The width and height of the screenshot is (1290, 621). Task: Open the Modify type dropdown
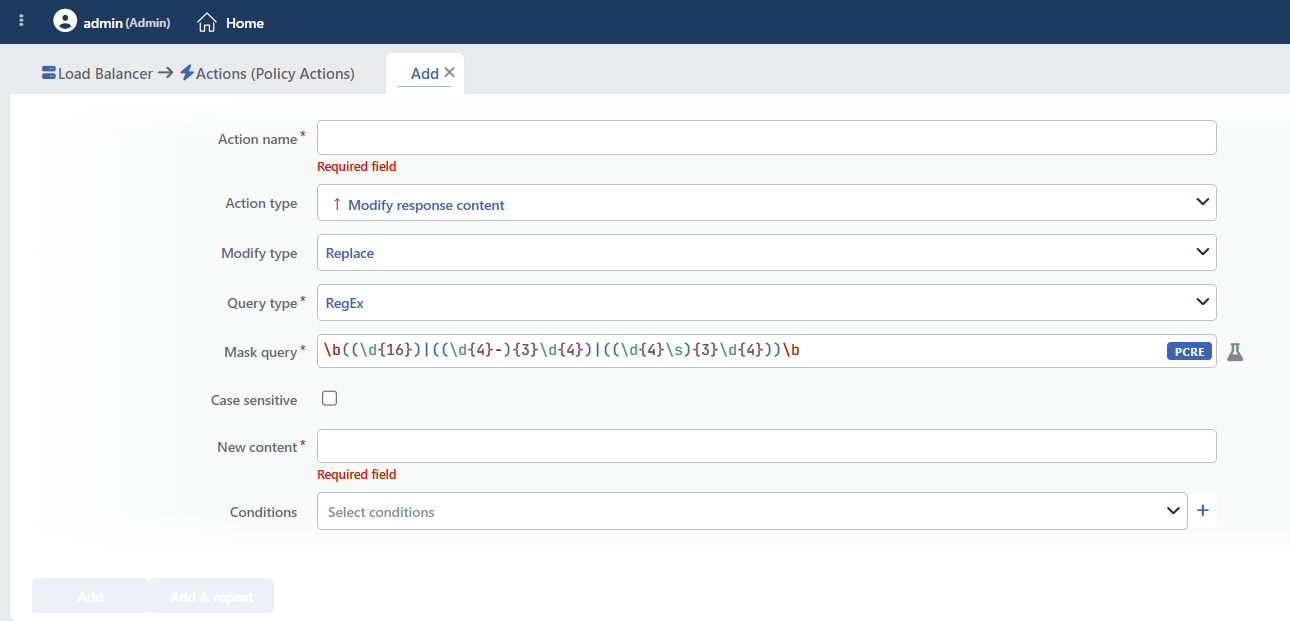[767, 253]
